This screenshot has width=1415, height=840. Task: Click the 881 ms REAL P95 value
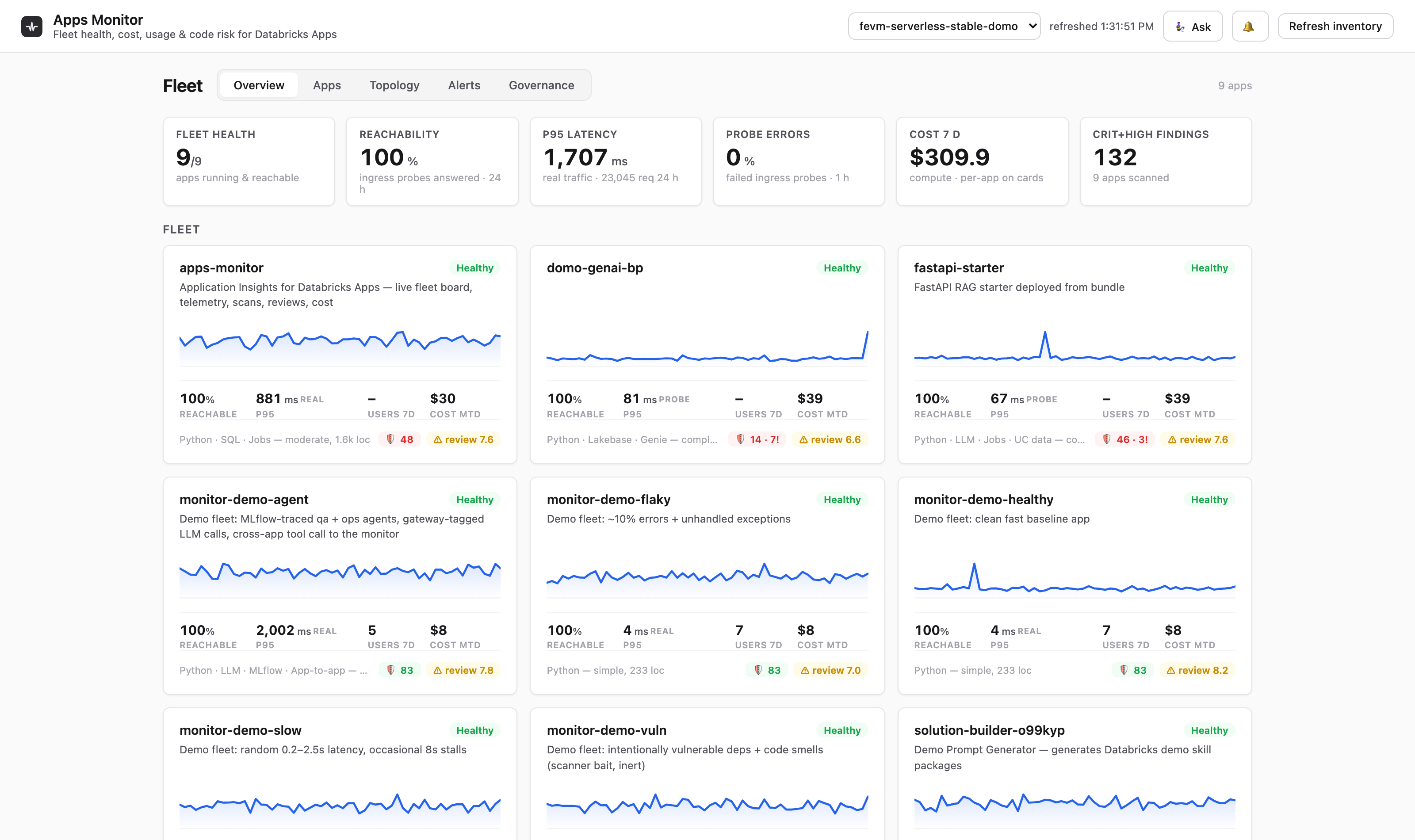(290, 399)
